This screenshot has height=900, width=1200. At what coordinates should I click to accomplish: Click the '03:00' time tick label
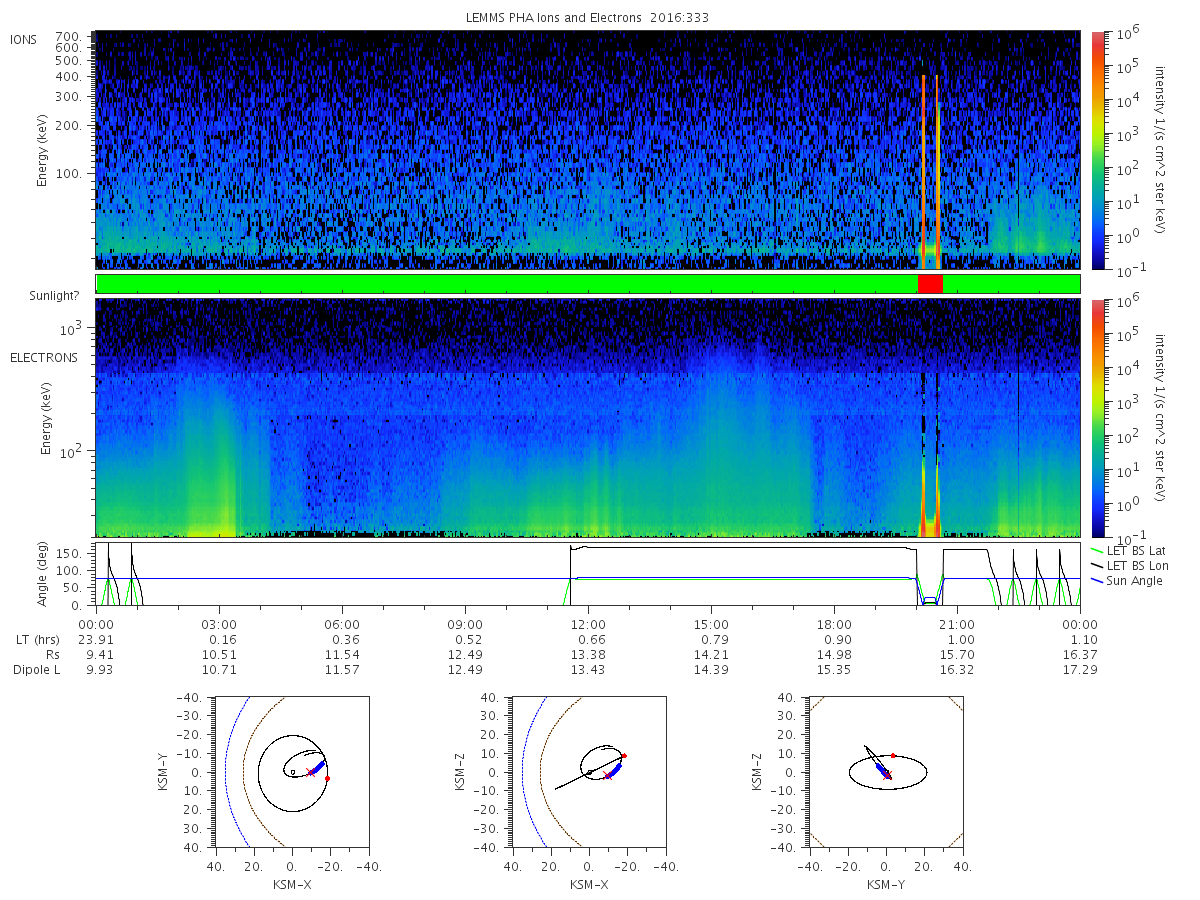(x=219, y=624)
